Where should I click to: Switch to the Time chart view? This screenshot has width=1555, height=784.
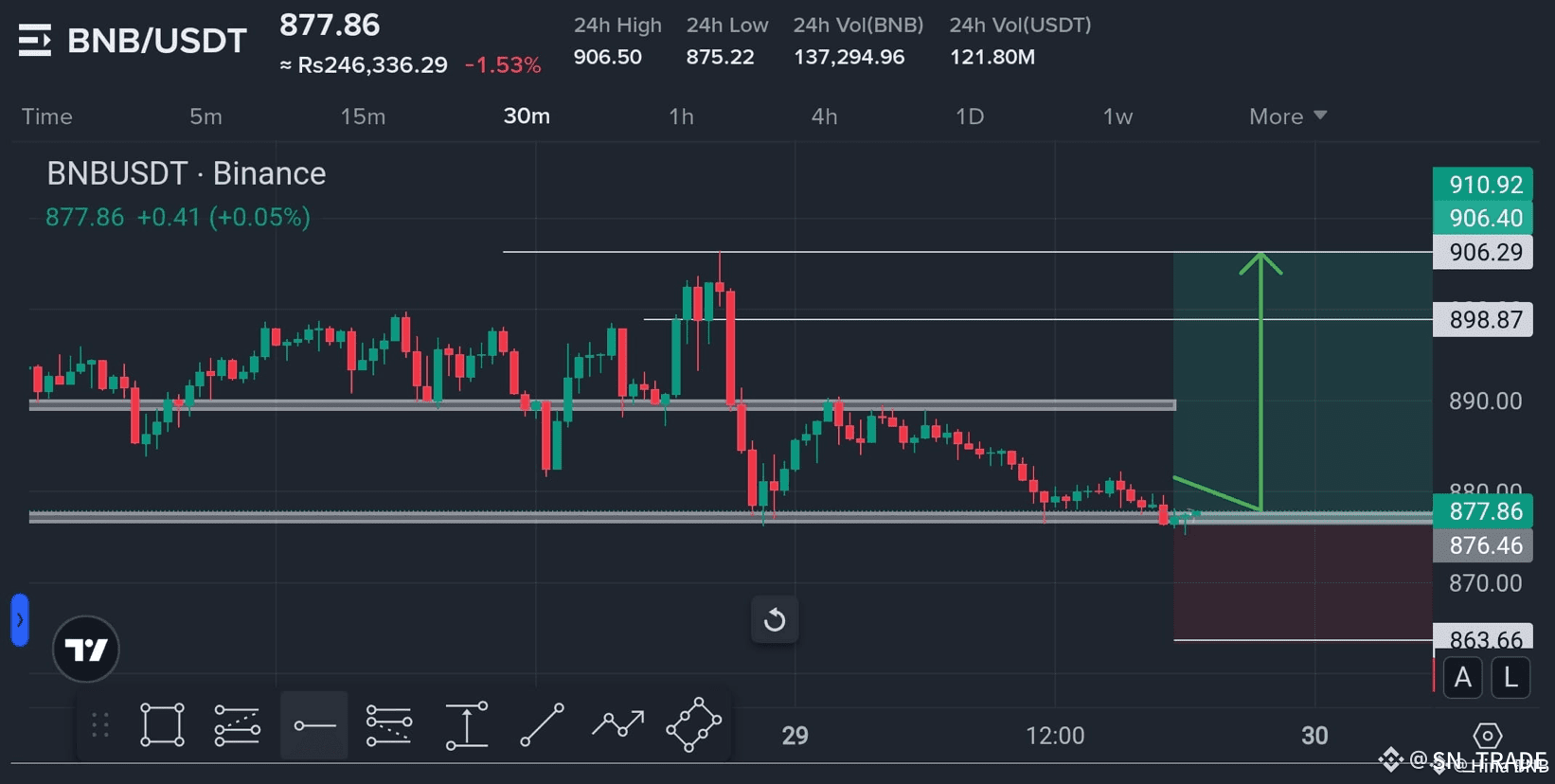tap(47, 116)
